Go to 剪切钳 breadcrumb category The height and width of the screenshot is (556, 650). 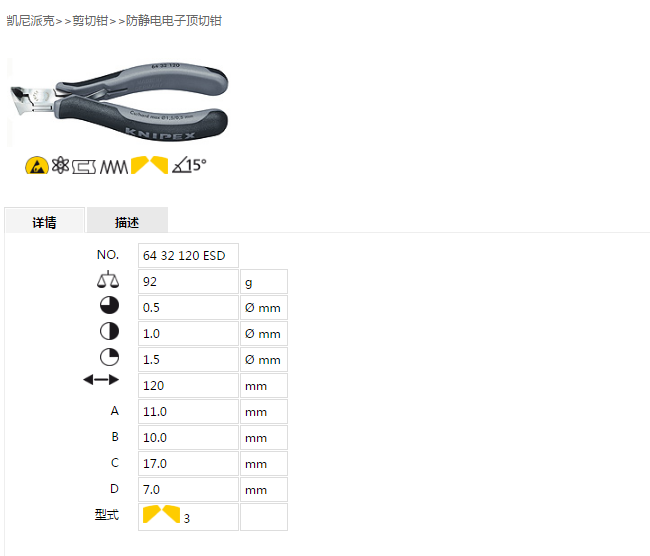click(x=90, y=21)
